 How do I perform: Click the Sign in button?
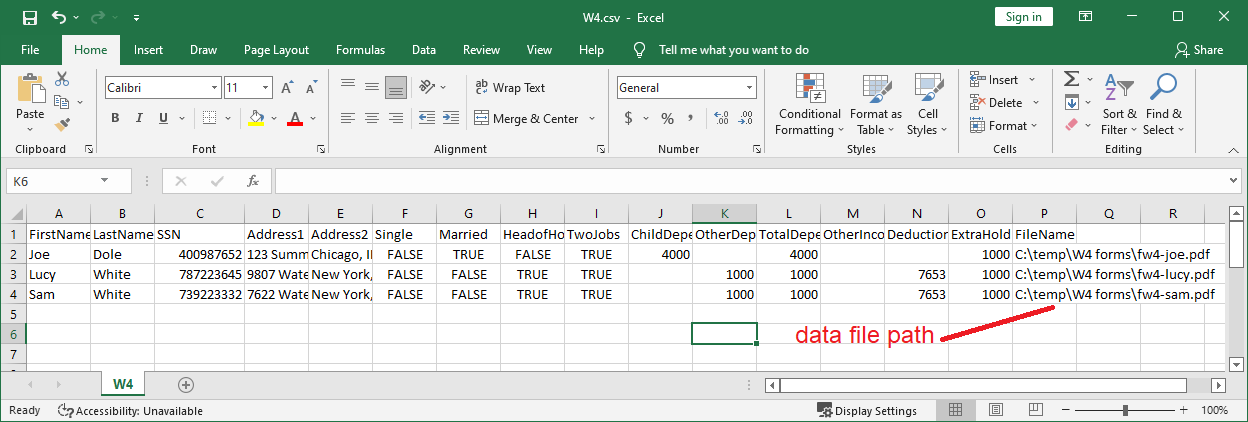pos(1023,17)
